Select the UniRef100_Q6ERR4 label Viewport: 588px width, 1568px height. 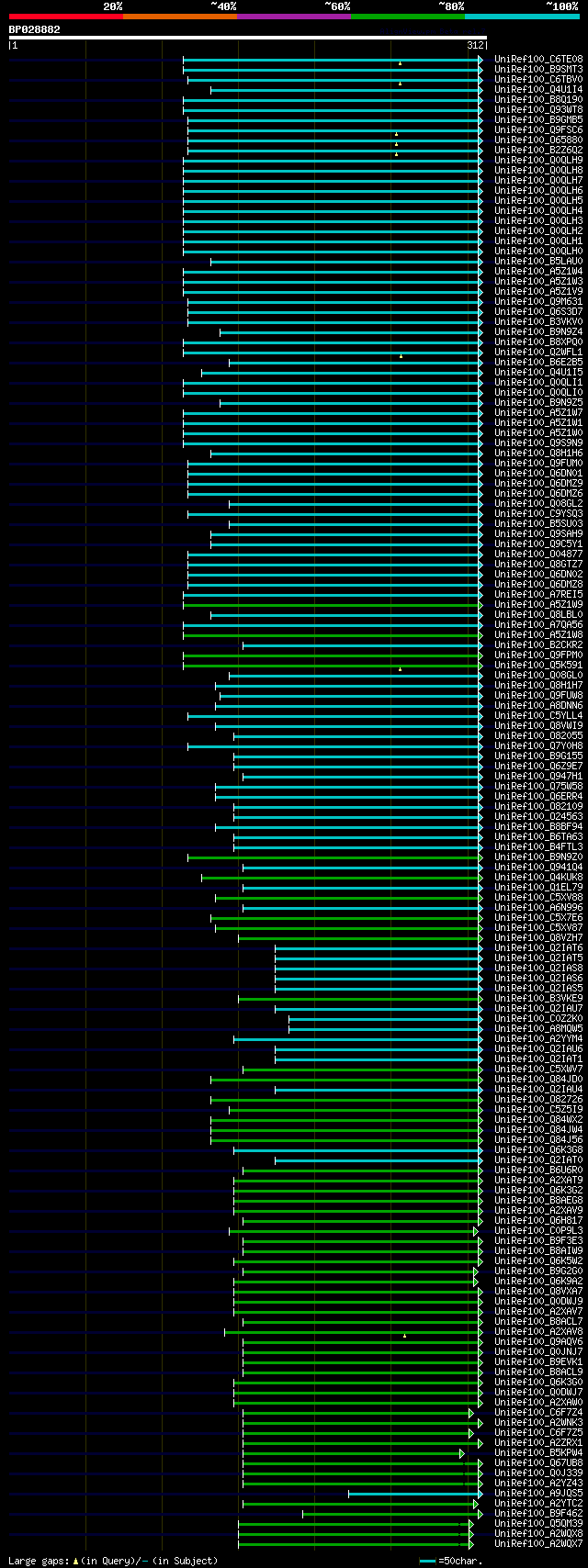coord(538,796)
